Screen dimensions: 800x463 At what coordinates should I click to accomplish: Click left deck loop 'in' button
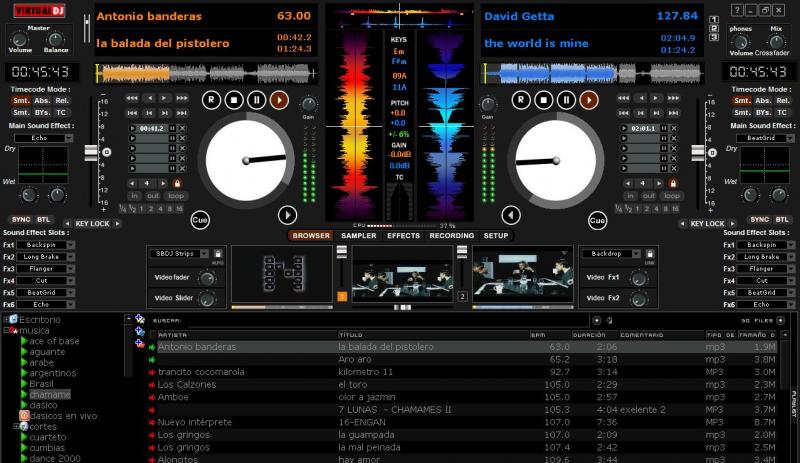click(x=134, y=196)
